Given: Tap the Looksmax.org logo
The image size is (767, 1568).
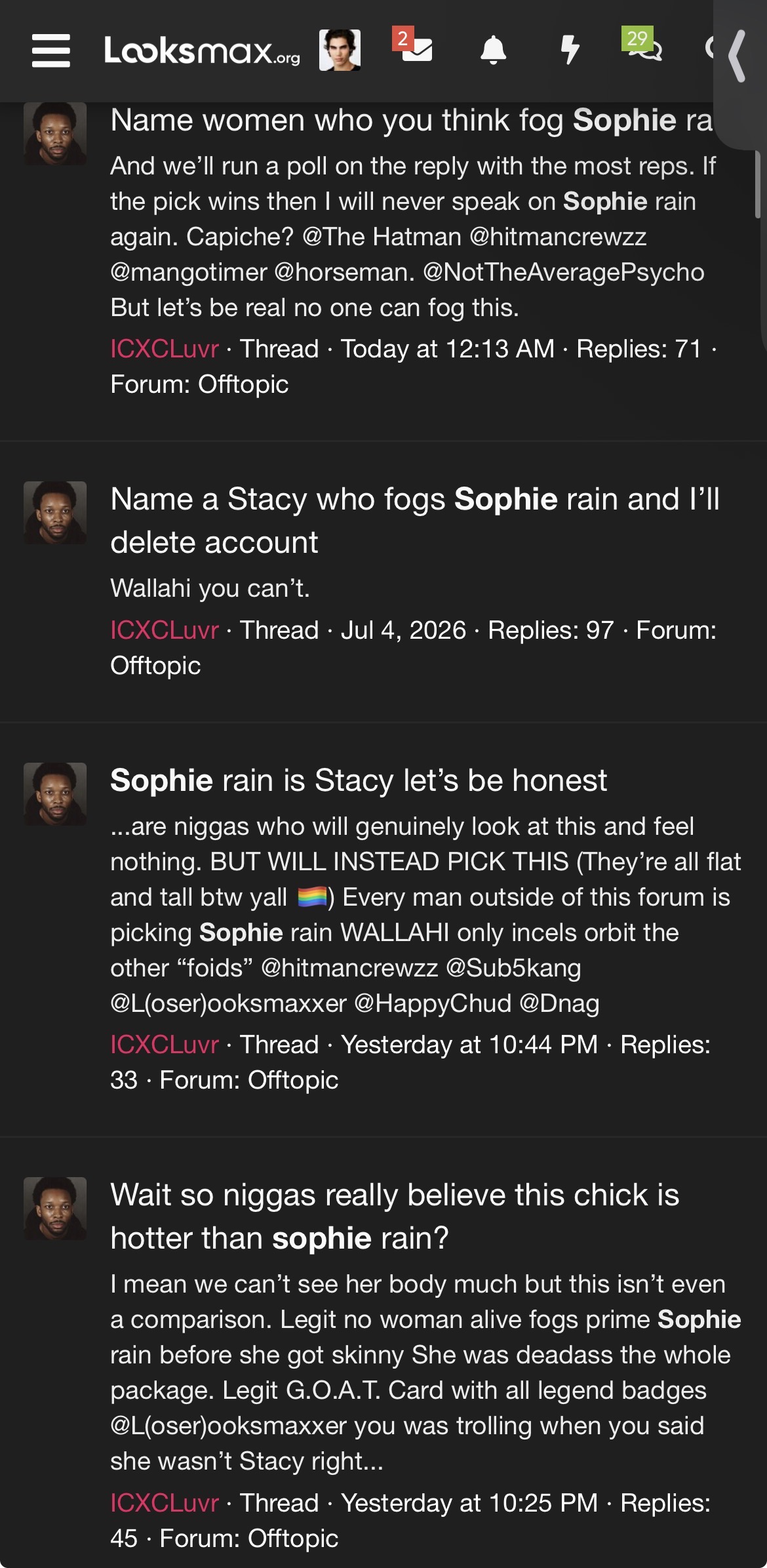Looking at the screenshot, I should [202, 50].
